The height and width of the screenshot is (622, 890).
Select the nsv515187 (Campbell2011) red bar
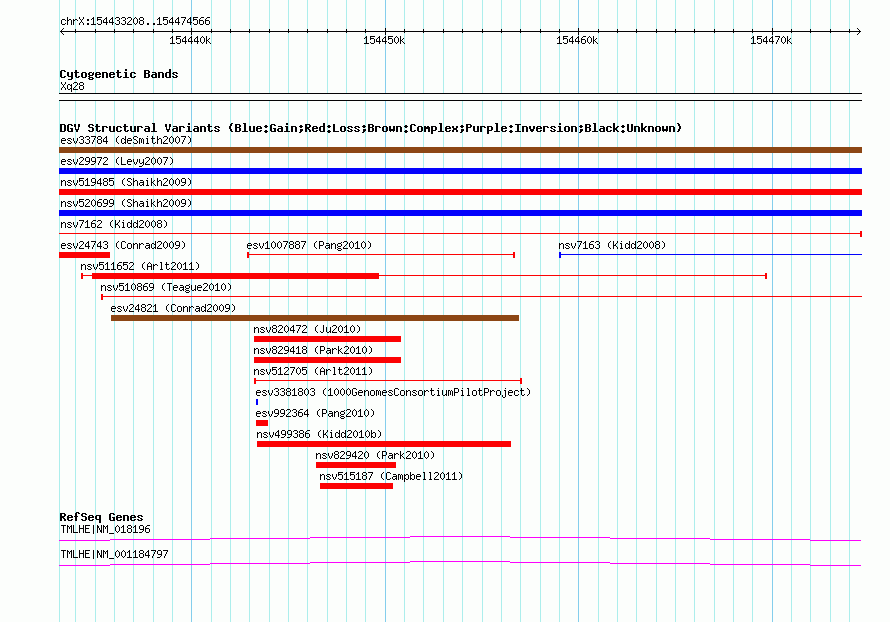pos(356,486)
